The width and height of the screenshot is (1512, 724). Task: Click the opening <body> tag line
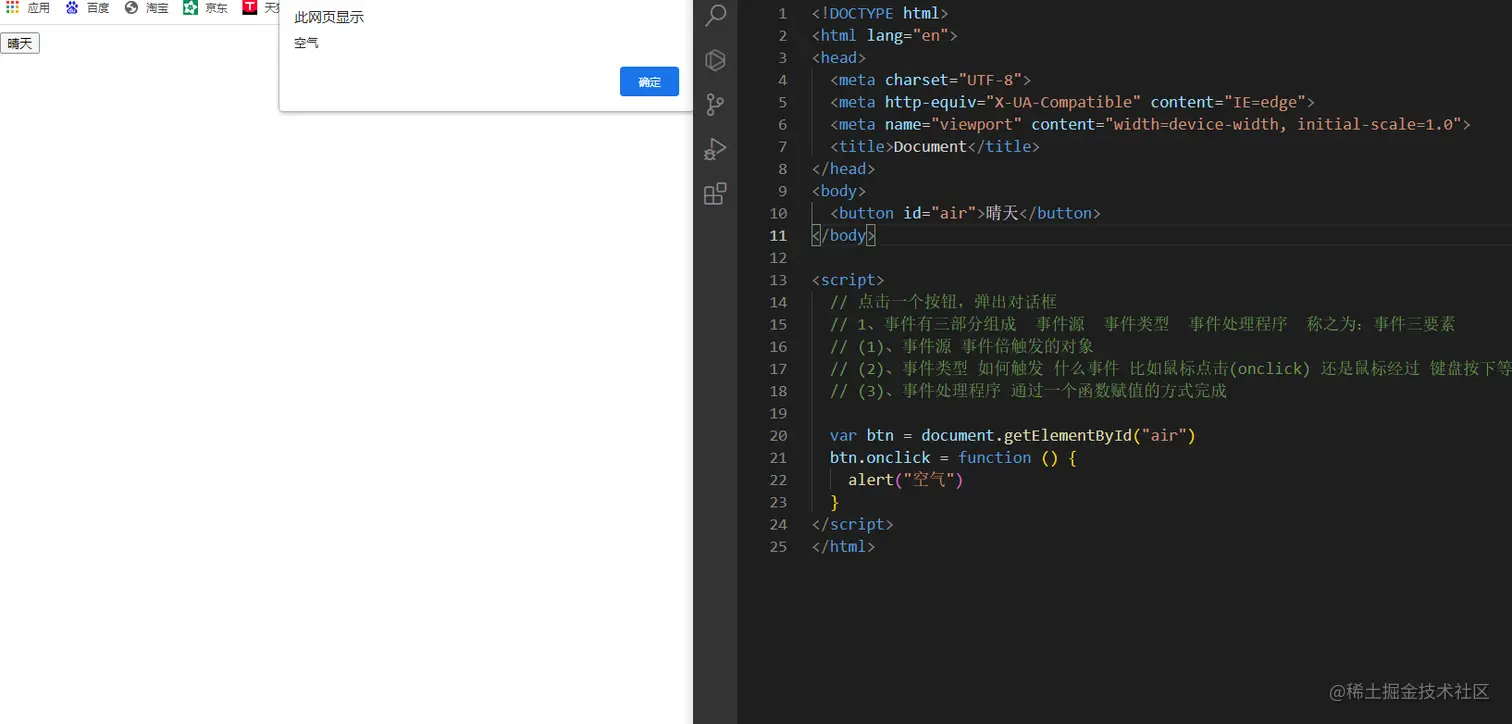tap(839, 191)
